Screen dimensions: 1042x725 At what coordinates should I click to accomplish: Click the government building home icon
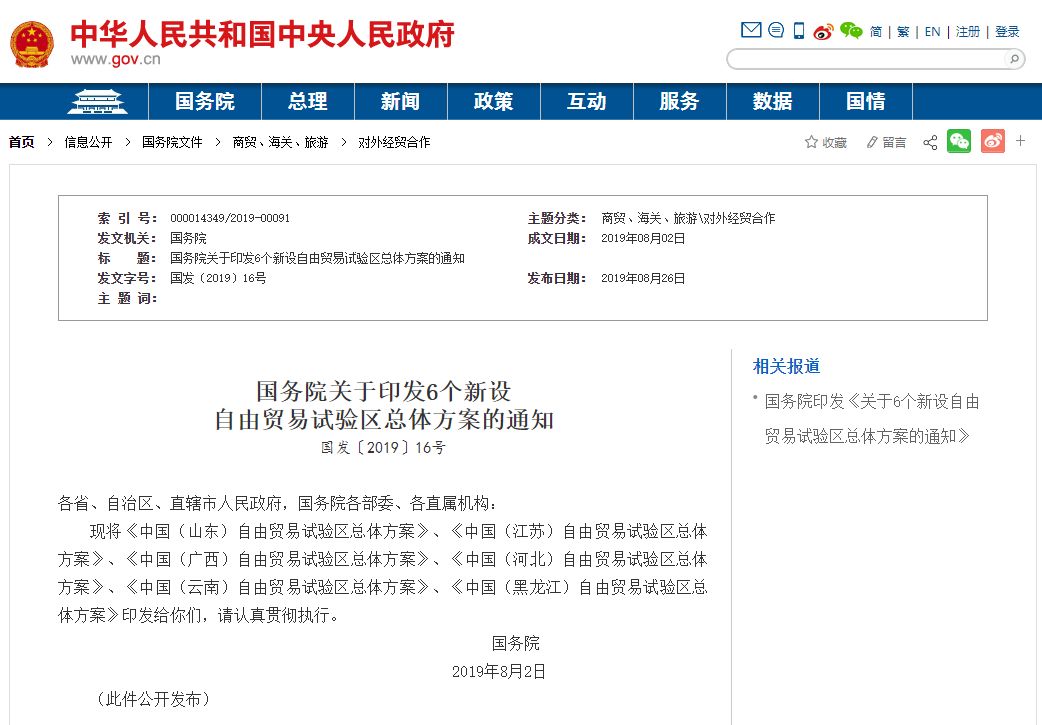tap(98, 102)
